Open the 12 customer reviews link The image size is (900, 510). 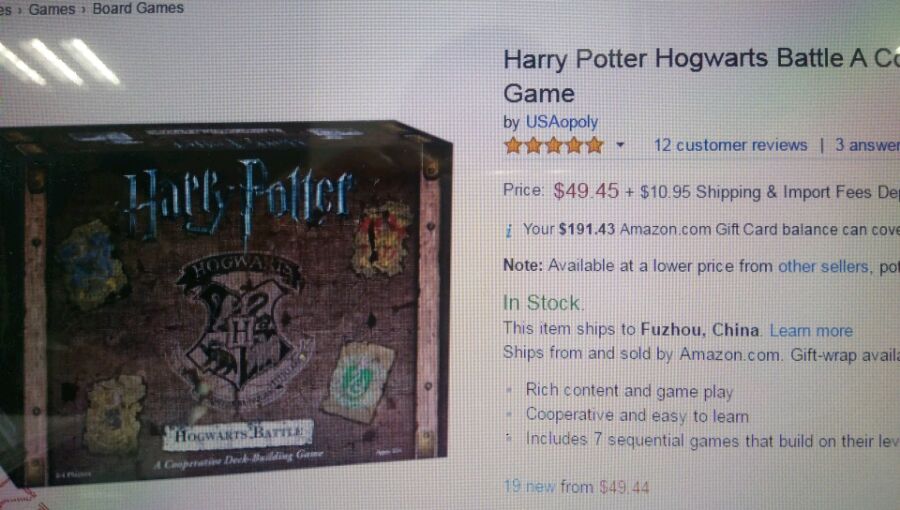[730, 145]
